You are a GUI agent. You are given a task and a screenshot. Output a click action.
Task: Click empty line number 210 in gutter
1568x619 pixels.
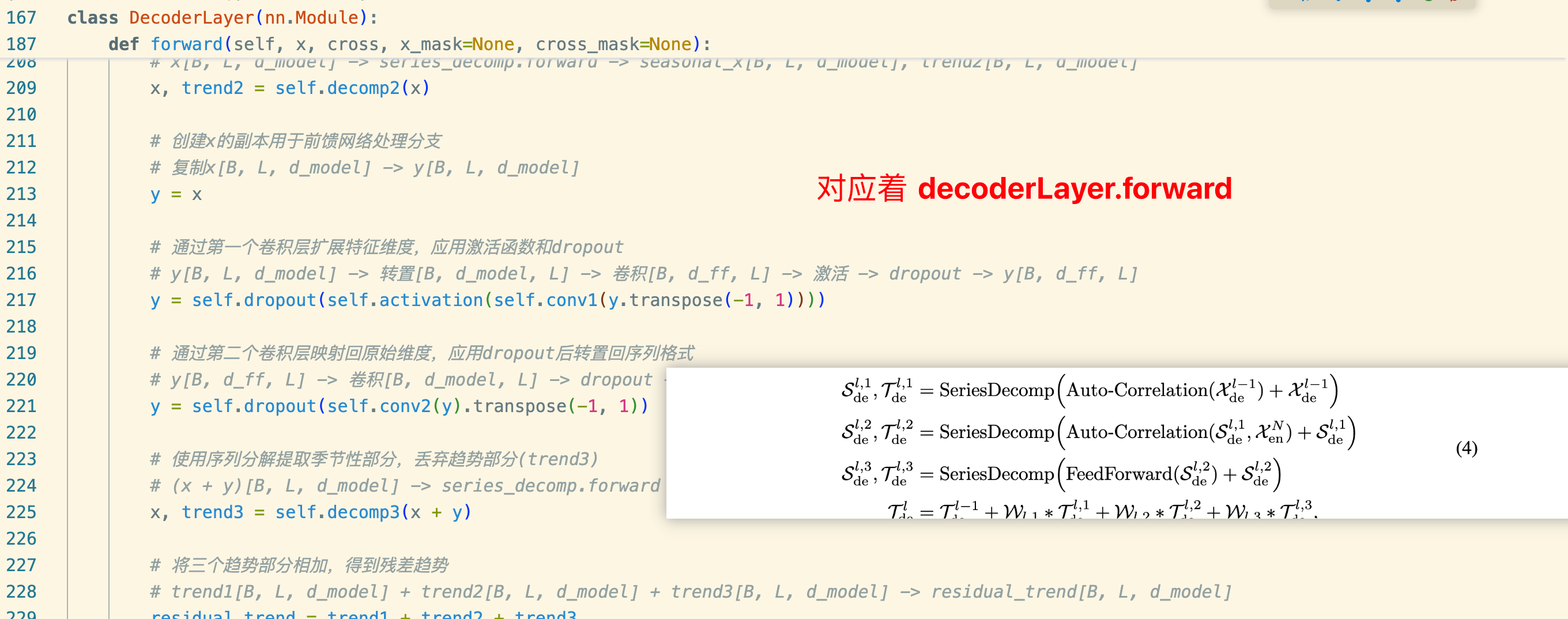pyautogui.click(x=21, y=115)
